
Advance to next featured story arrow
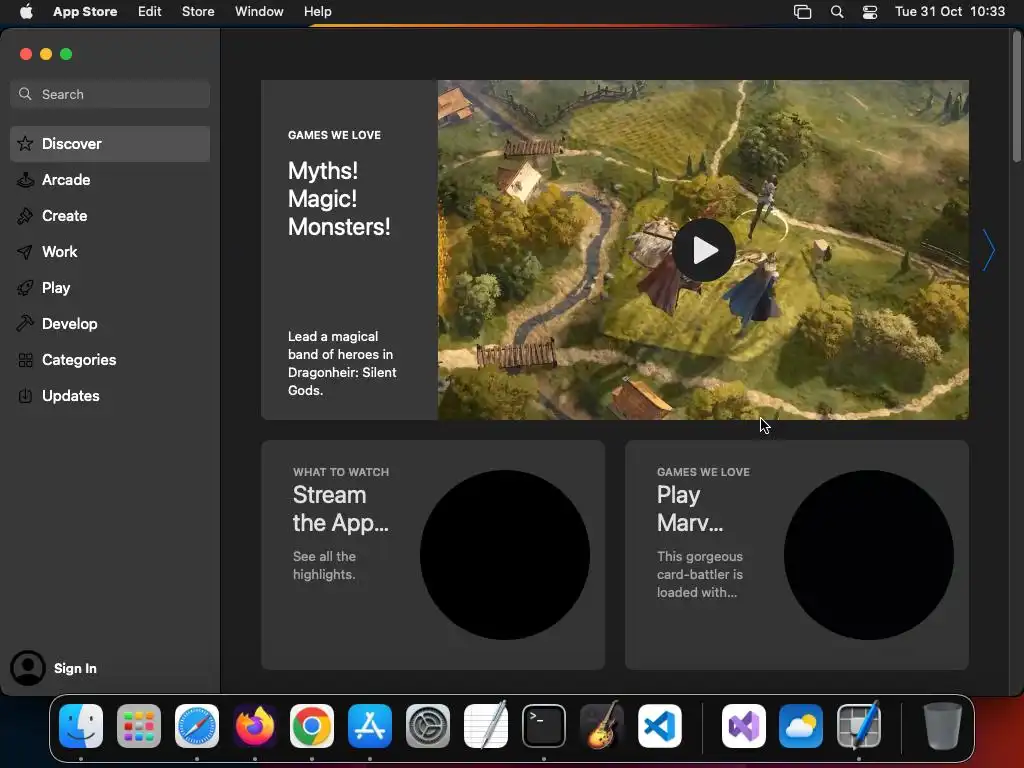[x=989, y=250]
